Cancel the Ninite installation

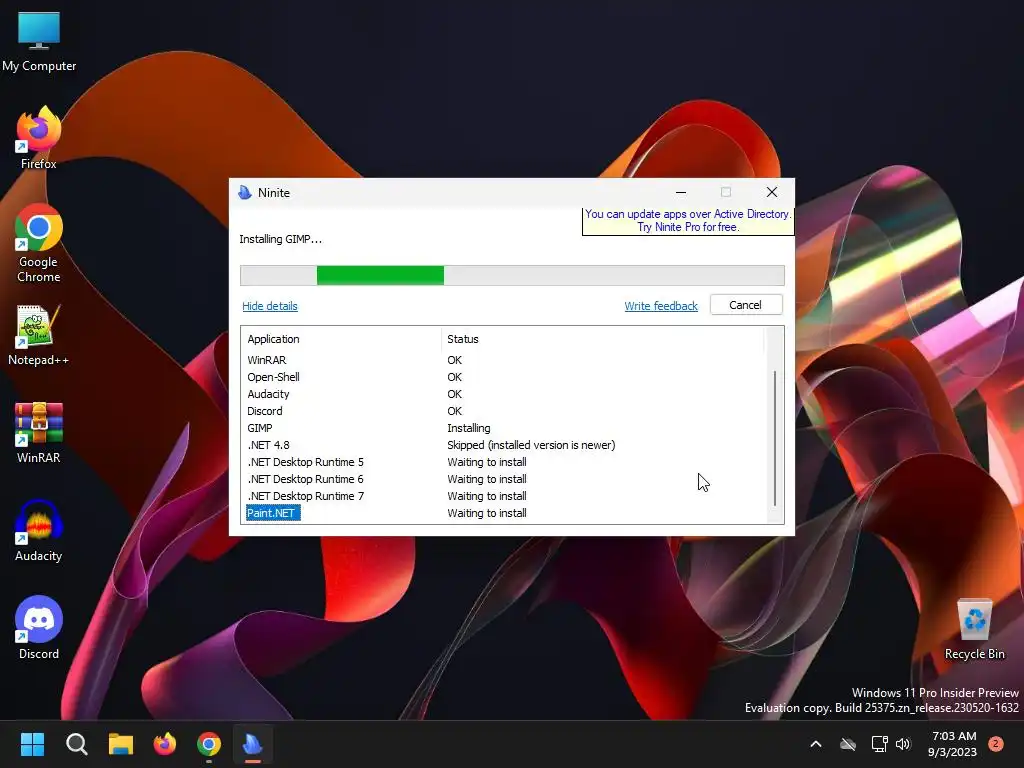[746, 305]
